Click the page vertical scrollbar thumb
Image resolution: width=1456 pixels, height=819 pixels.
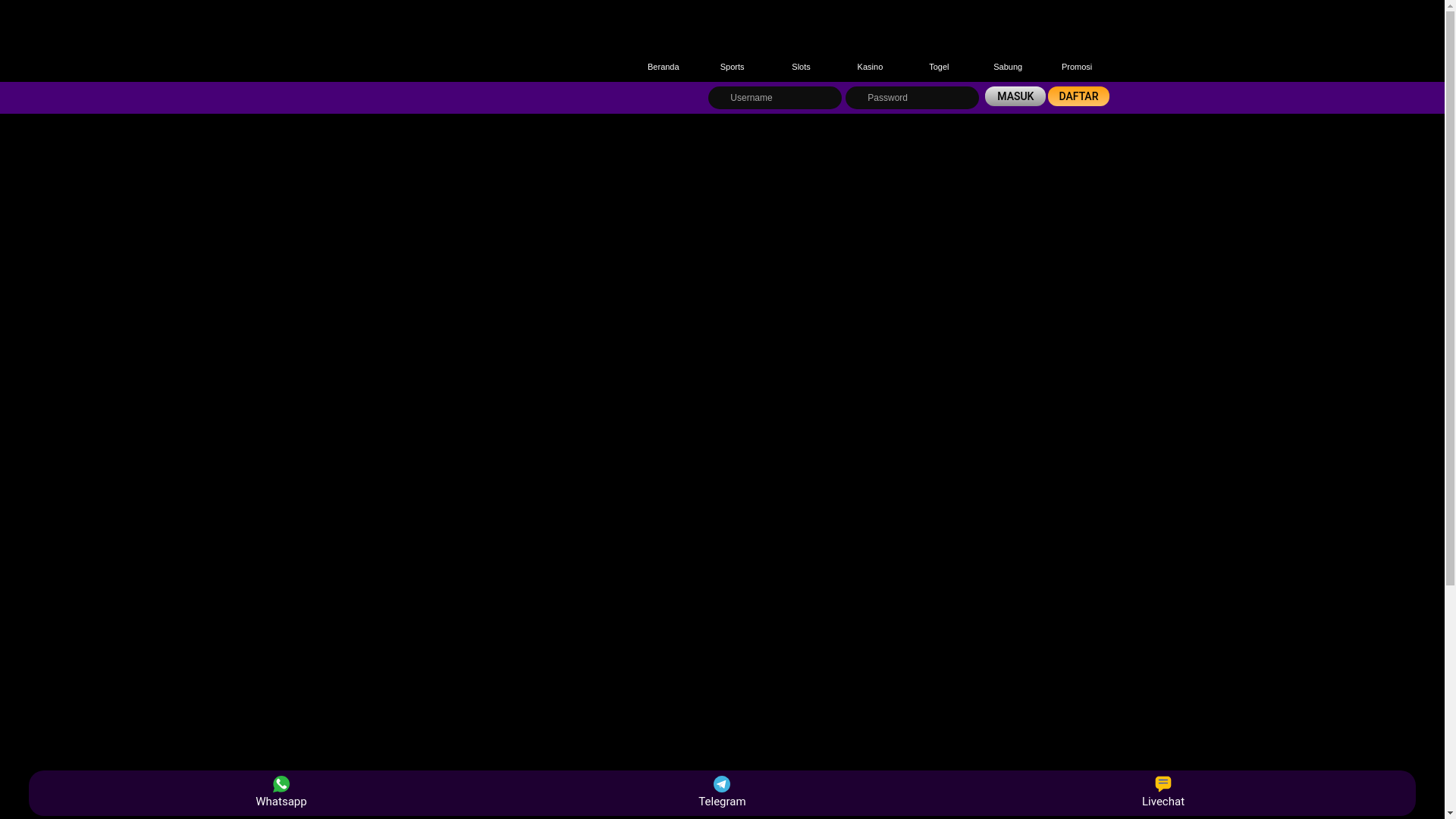(1450, 297)
